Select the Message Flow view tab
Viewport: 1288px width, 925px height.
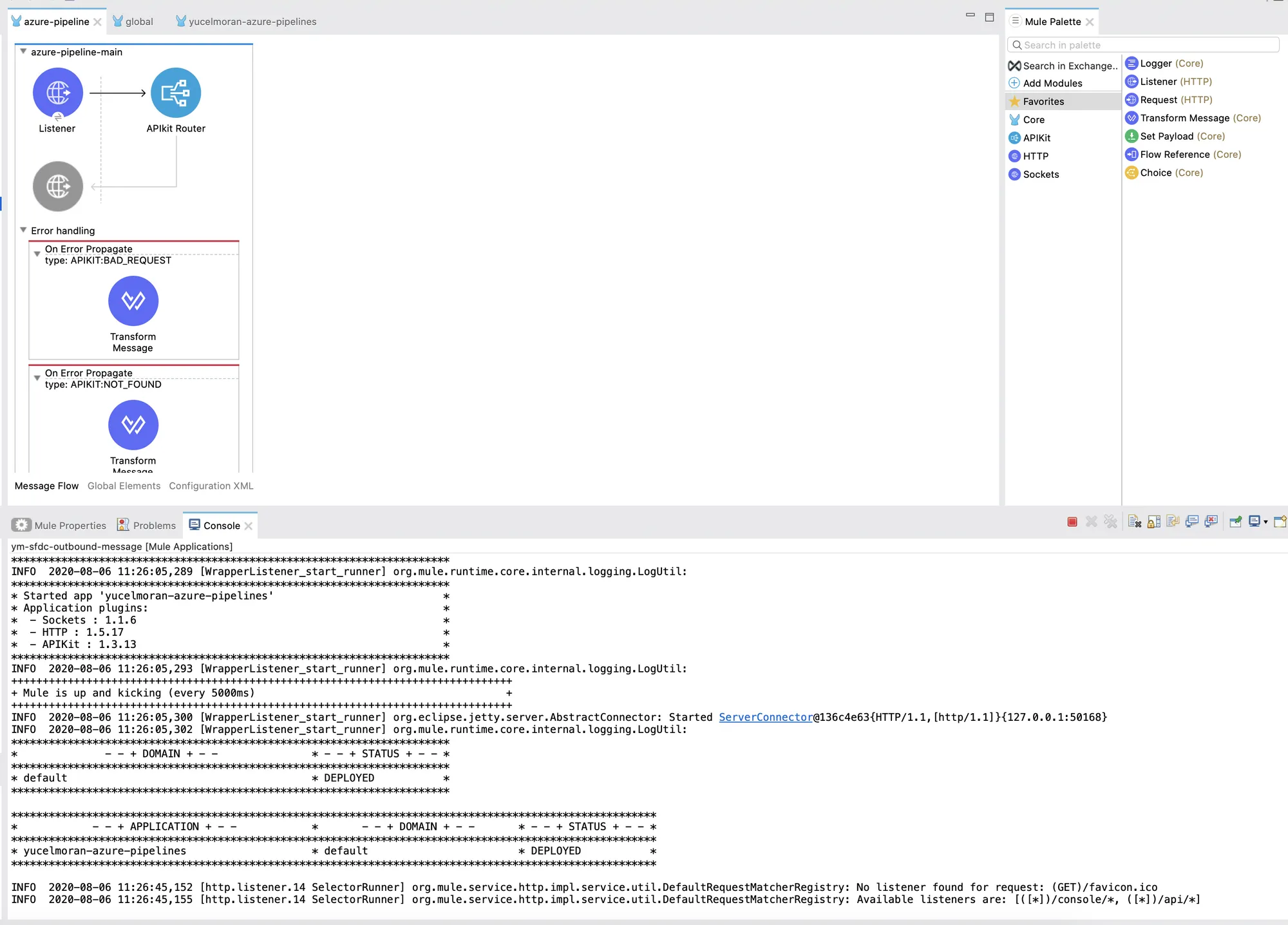tap(46, 486)
